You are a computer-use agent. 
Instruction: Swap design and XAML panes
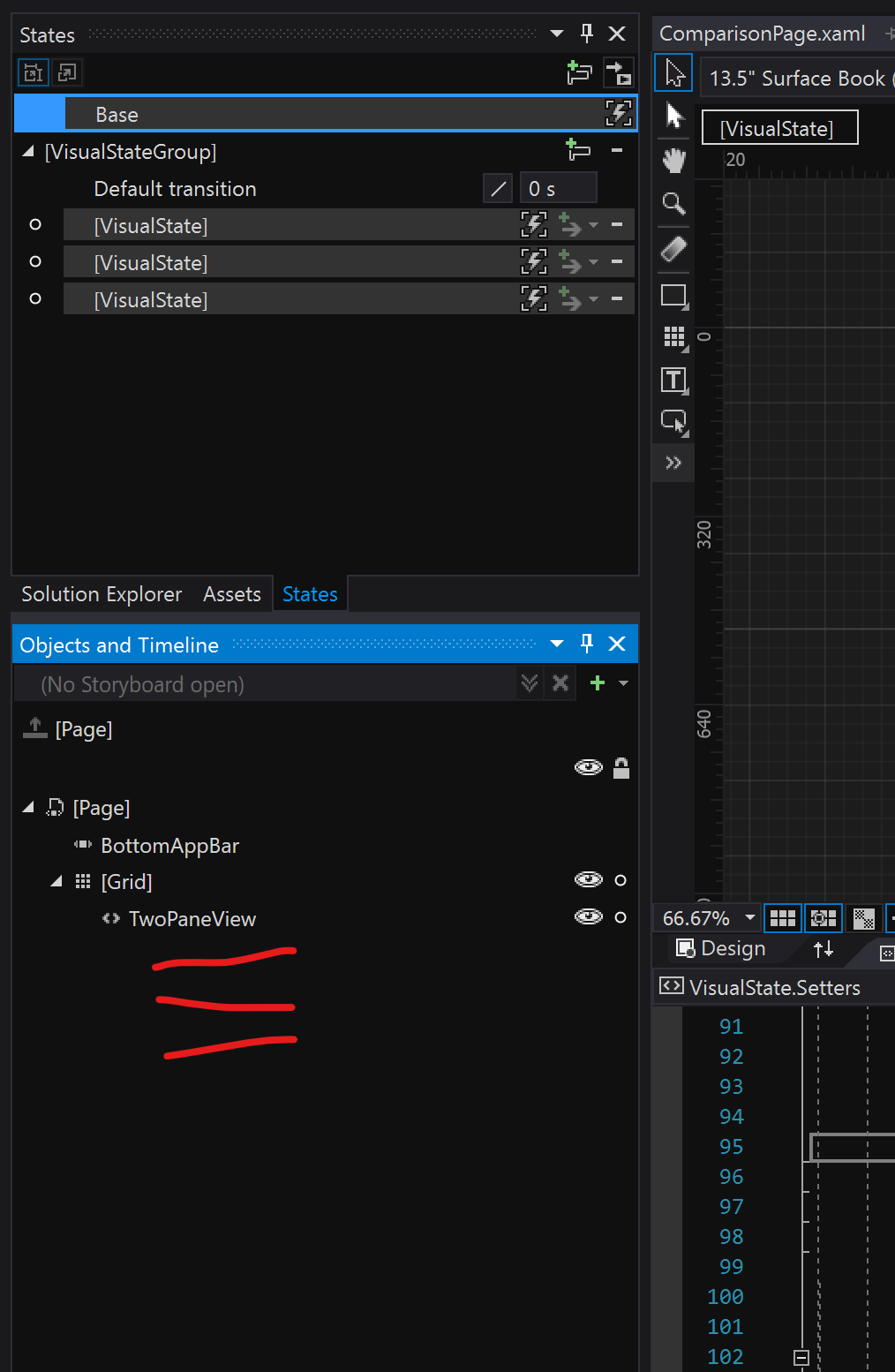tap(824, 949)
